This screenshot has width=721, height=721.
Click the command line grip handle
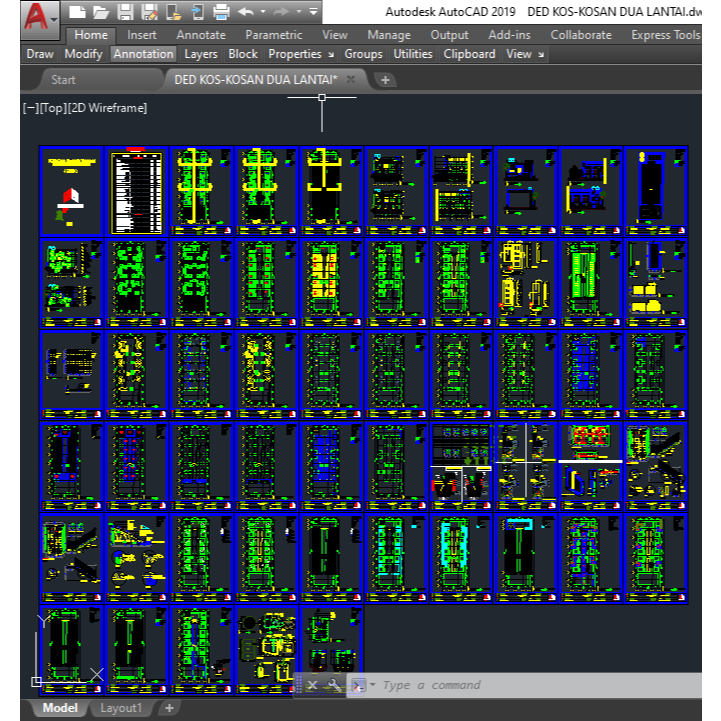298,685
